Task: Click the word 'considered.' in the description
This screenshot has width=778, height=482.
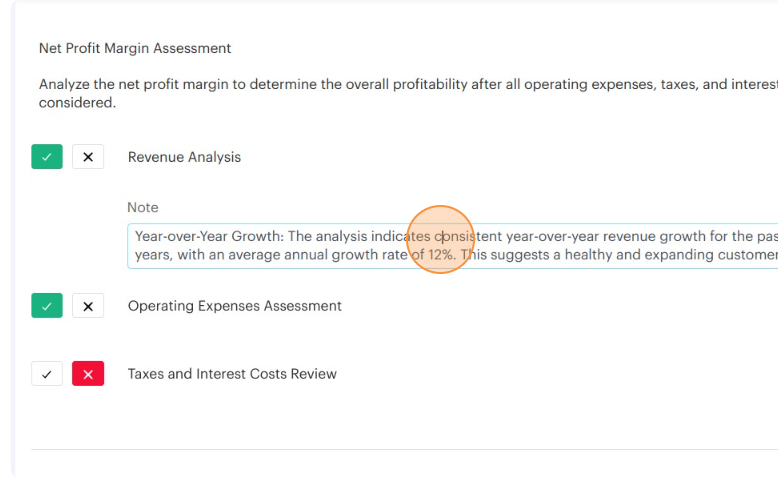Action: pos(77,102)
